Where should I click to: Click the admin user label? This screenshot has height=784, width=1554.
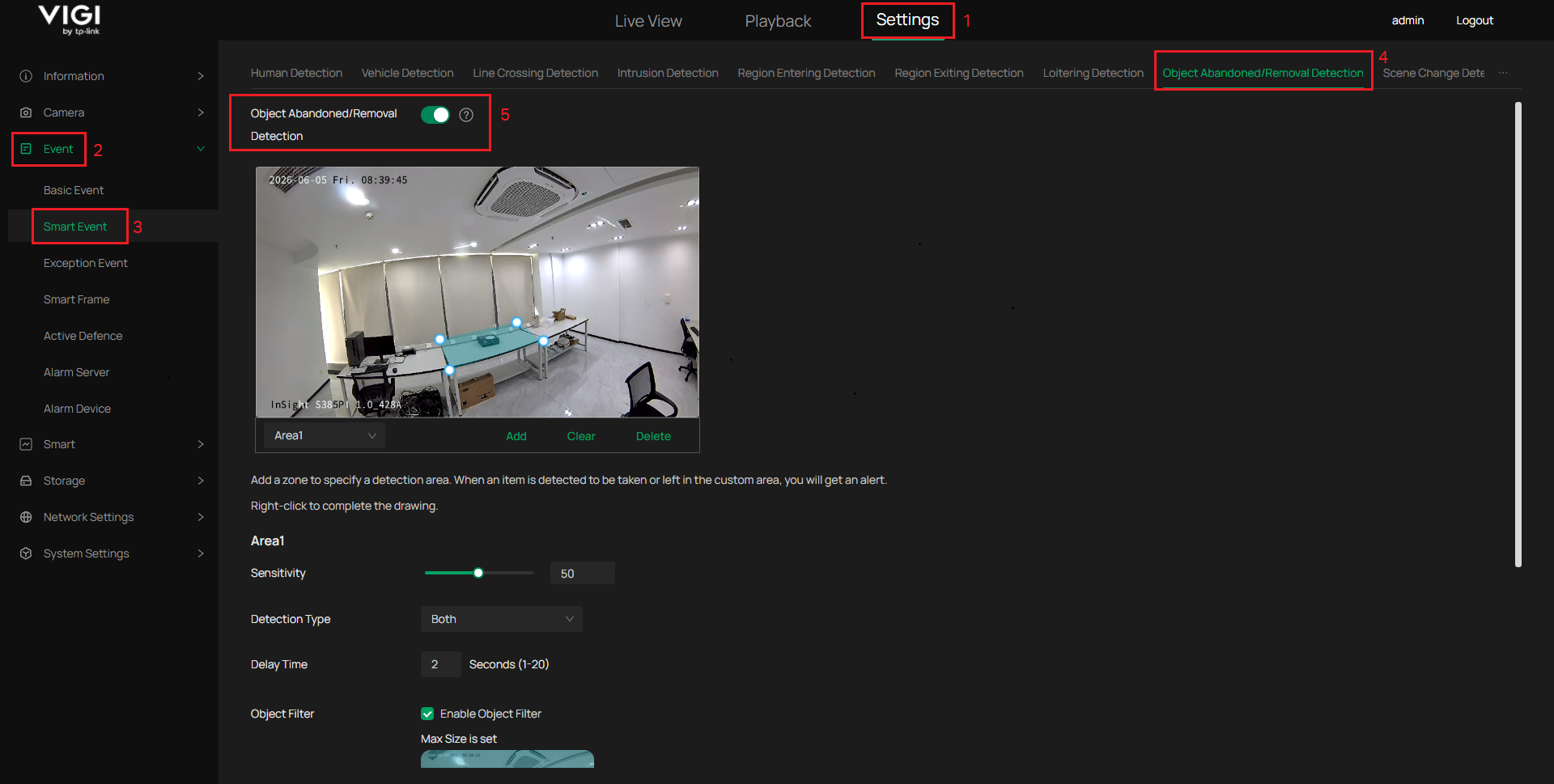[x=1408, y=20]
